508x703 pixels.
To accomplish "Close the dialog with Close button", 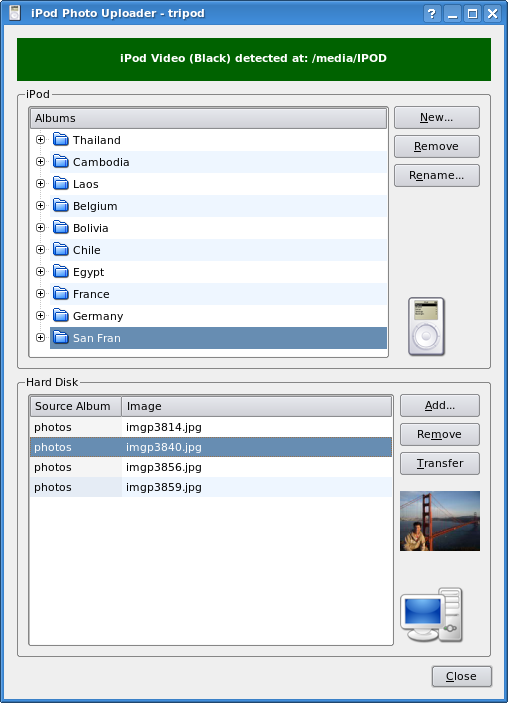I will point(462,676).
